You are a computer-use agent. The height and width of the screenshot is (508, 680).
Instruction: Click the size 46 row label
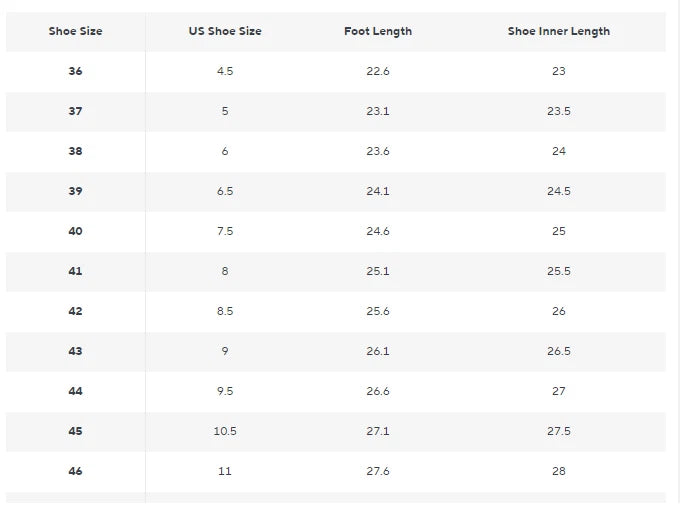pos(75,471)
